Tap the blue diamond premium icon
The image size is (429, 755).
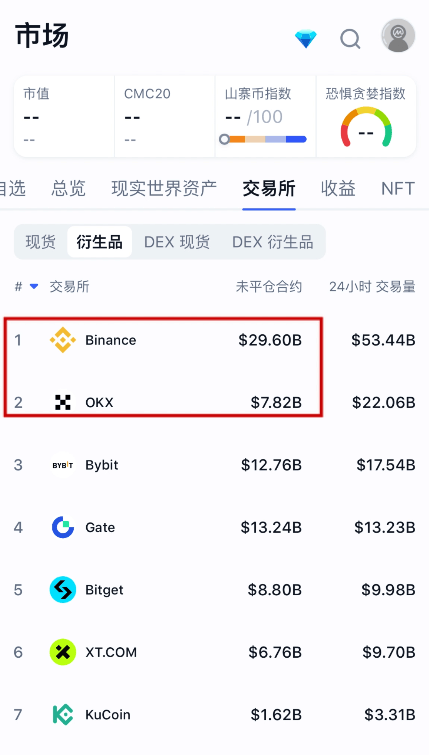(306, 39)
